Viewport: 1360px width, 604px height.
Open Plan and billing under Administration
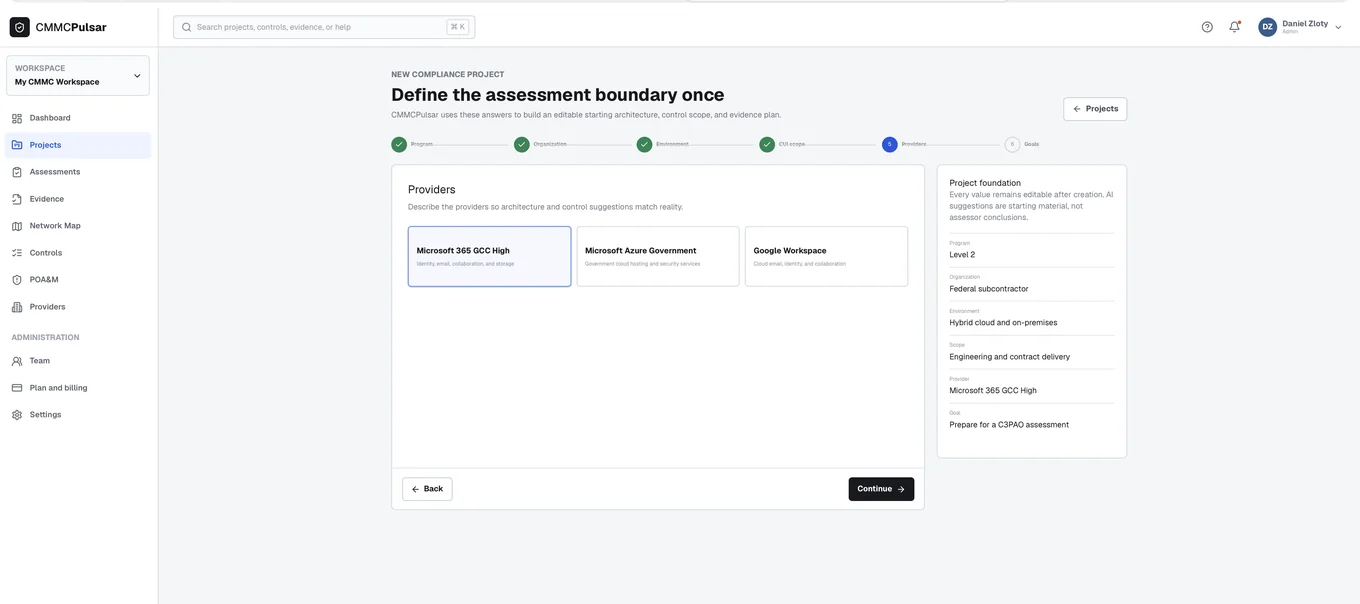78,388
